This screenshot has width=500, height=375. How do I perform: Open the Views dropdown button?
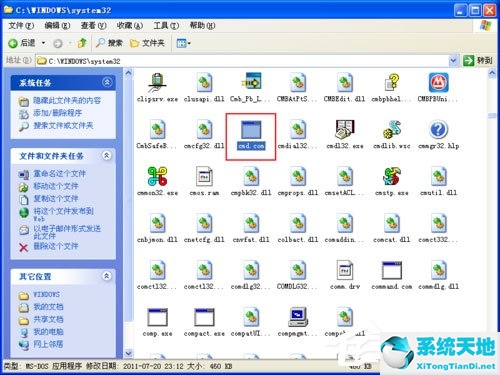[183, 43]
